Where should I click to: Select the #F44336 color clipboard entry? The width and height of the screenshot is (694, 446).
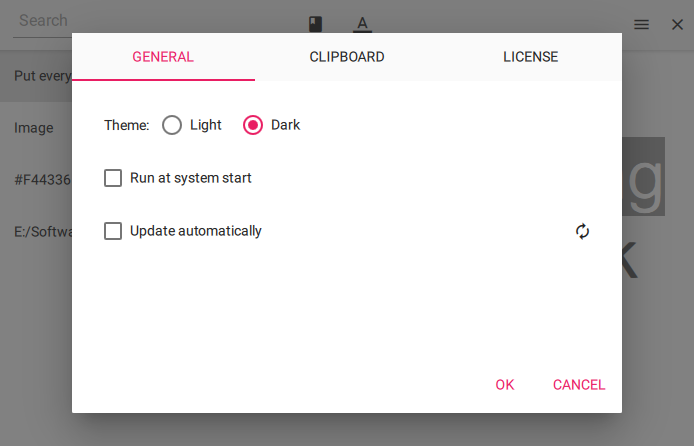pos(40,180)
